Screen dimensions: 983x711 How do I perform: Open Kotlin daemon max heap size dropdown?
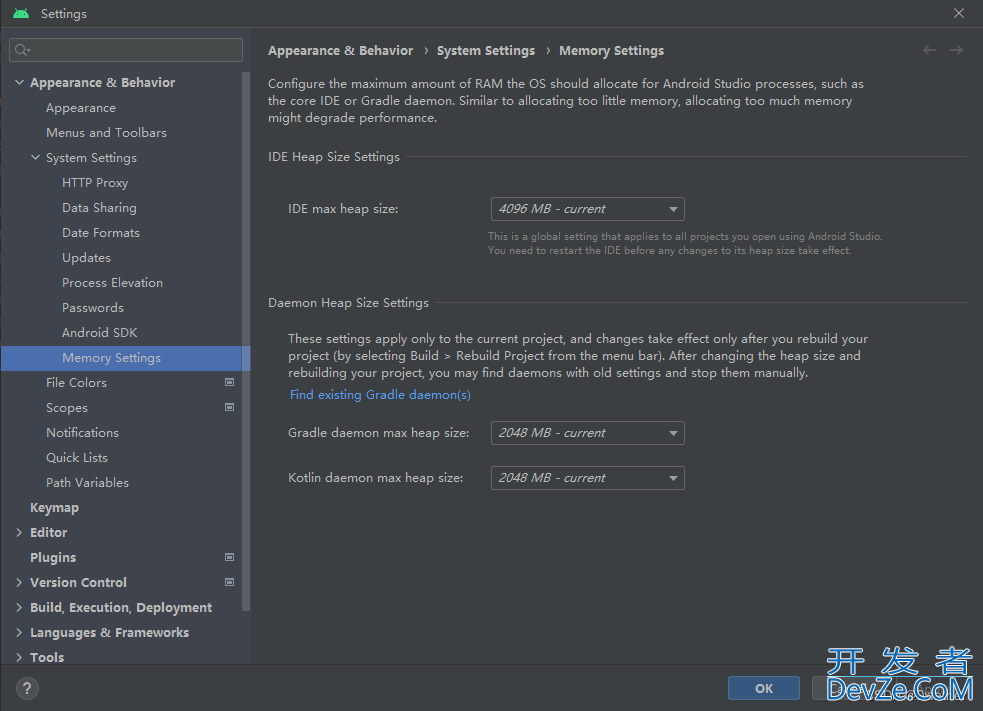click(x=587, y=478)
